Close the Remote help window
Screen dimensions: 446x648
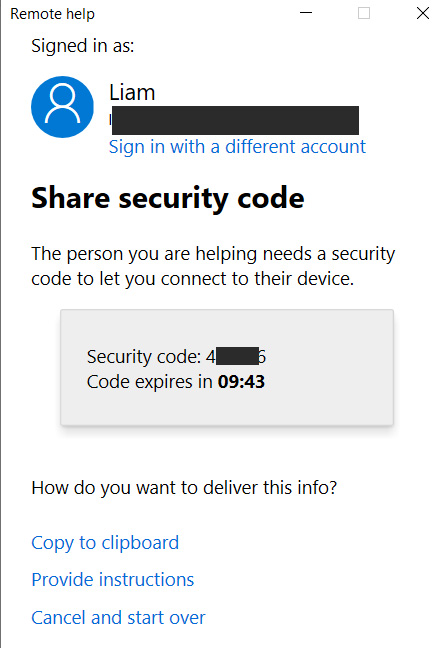pos(423,13)
